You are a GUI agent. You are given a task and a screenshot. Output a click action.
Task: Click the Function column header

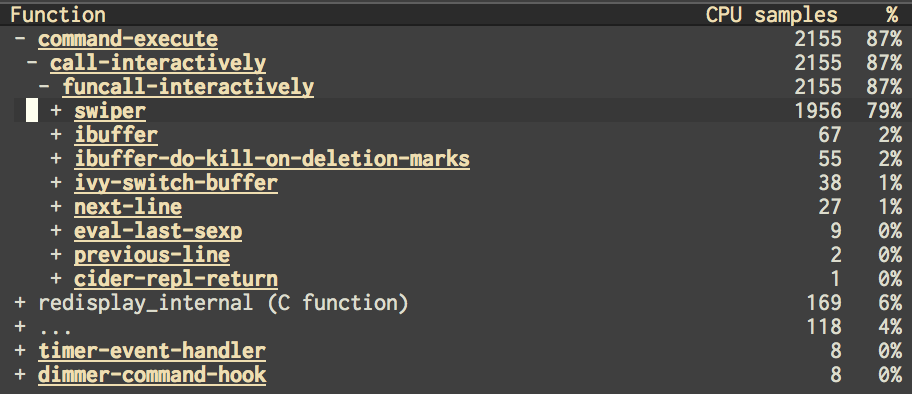click(58, 15)
